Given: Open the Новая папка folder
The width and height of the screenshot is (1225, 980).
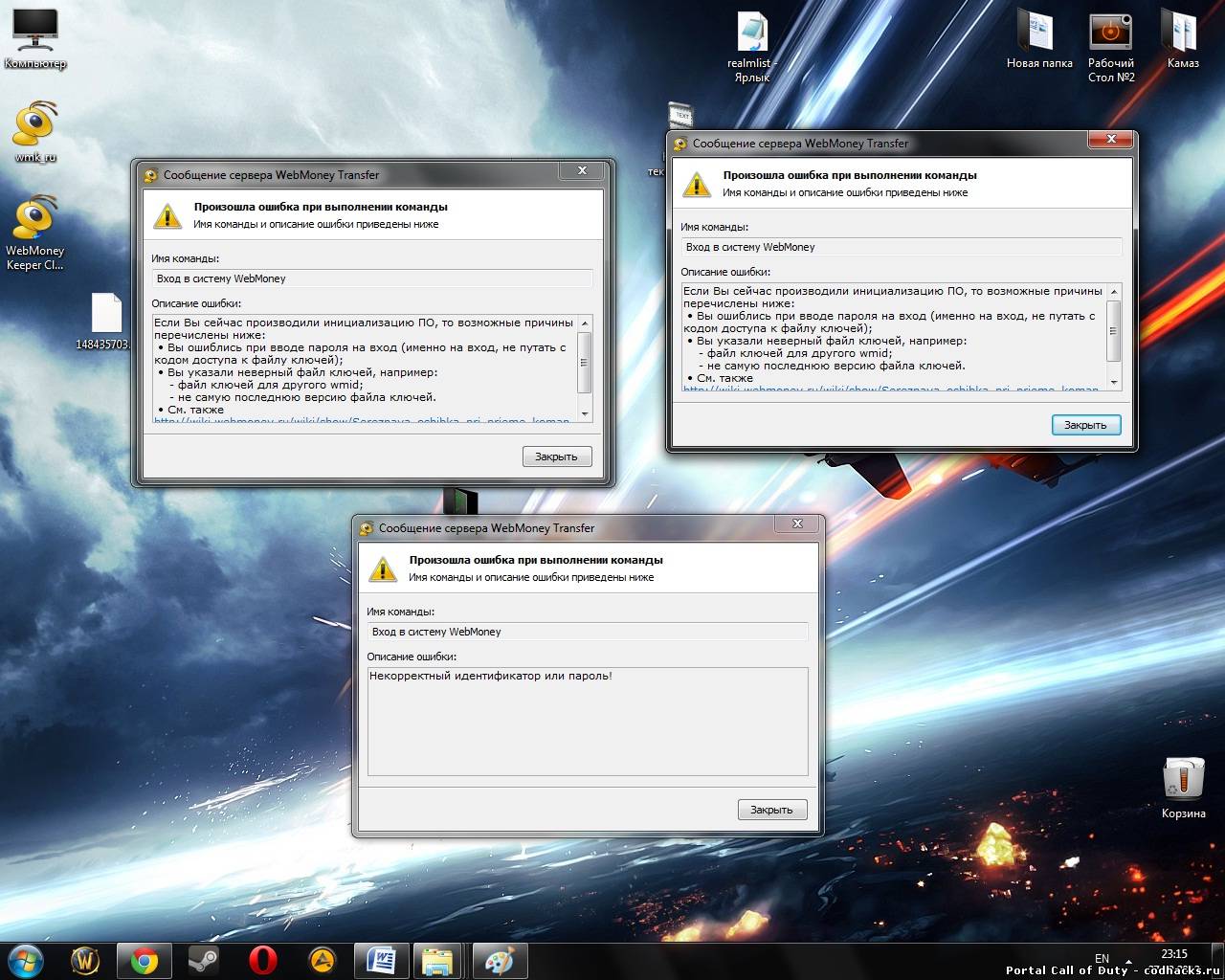Looking at the screenshot, I should point(1039,40).
